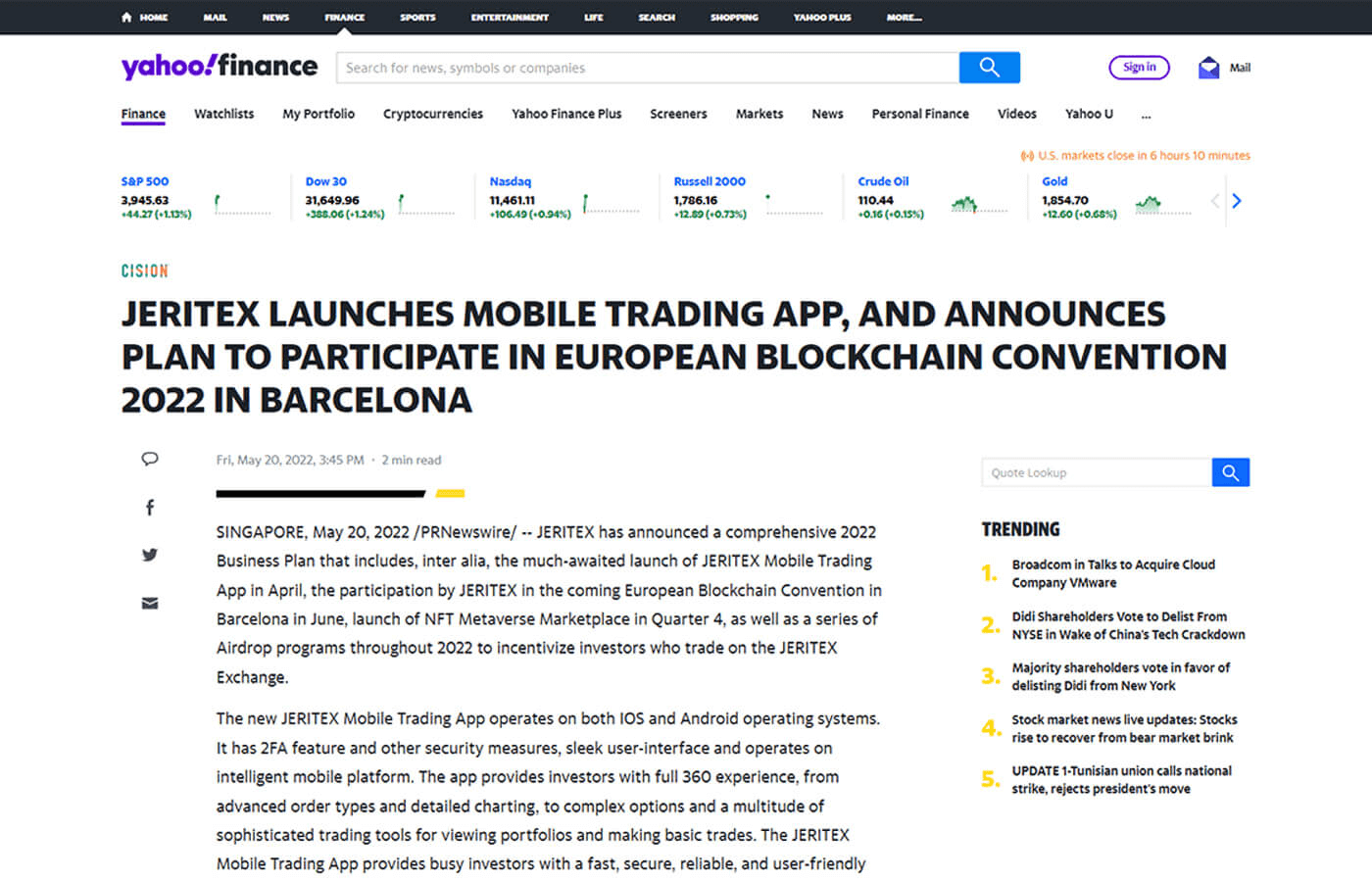This screenshot has height=882, width=1372.
Task: Click the Home icon in top bar
Action: pos(126,17)
